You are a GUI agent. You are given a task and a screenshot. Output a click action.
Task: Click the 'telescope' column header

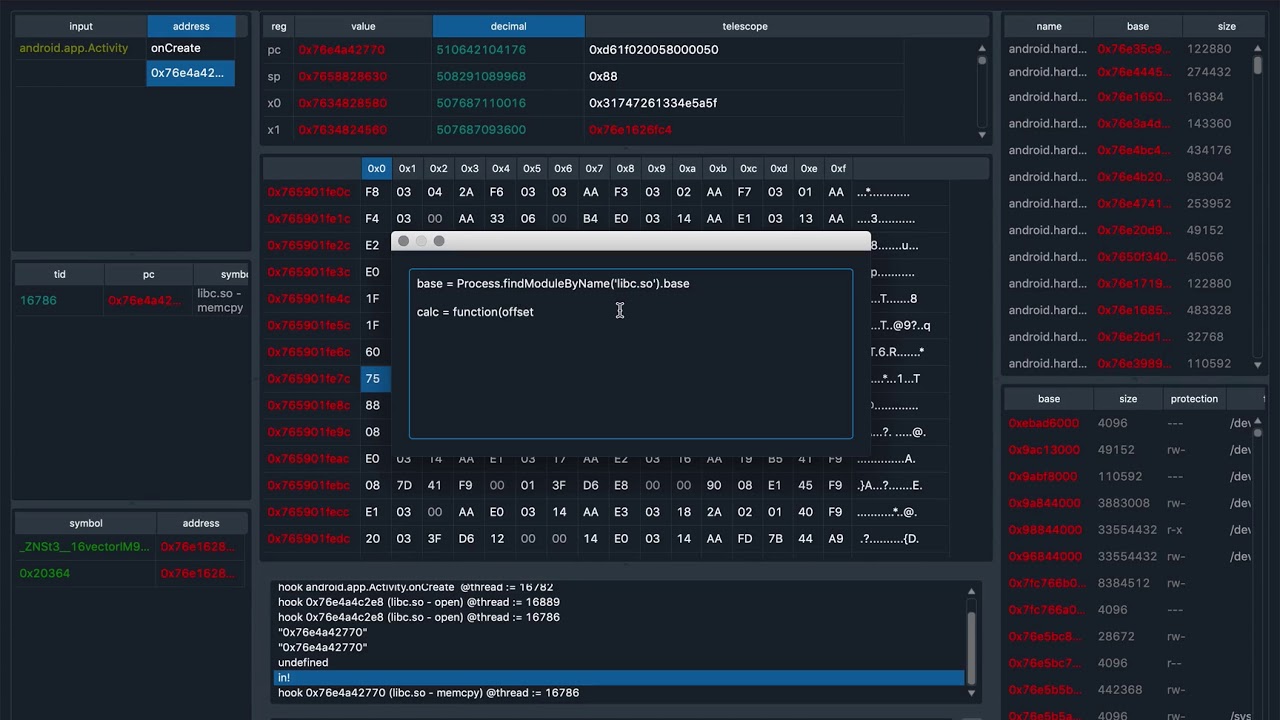[745, 26]
